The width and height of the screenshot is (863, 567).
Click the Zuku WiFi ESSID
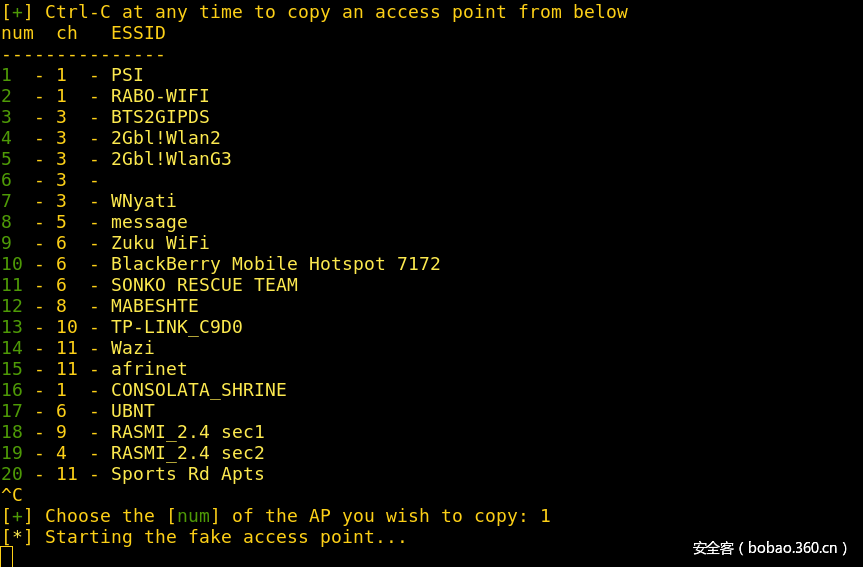click(160, 243)
